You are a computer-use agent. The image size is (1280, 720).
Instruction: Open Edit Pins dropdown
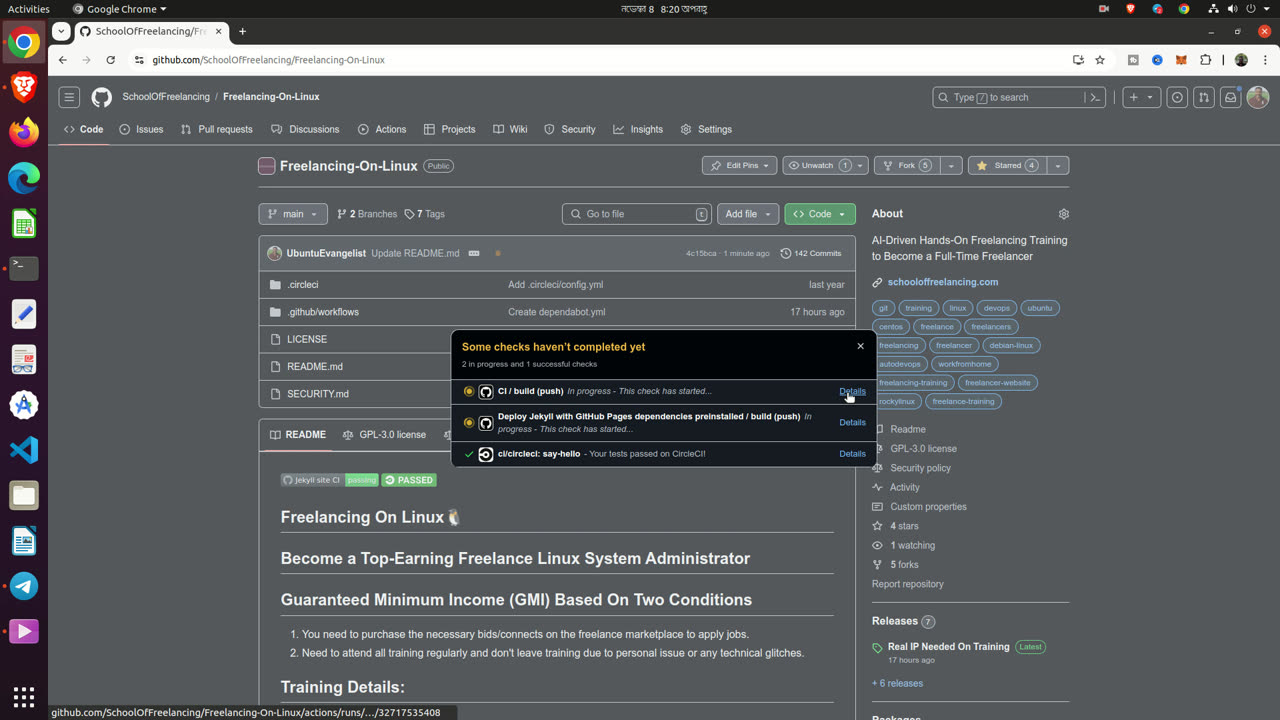pos(739,165)
